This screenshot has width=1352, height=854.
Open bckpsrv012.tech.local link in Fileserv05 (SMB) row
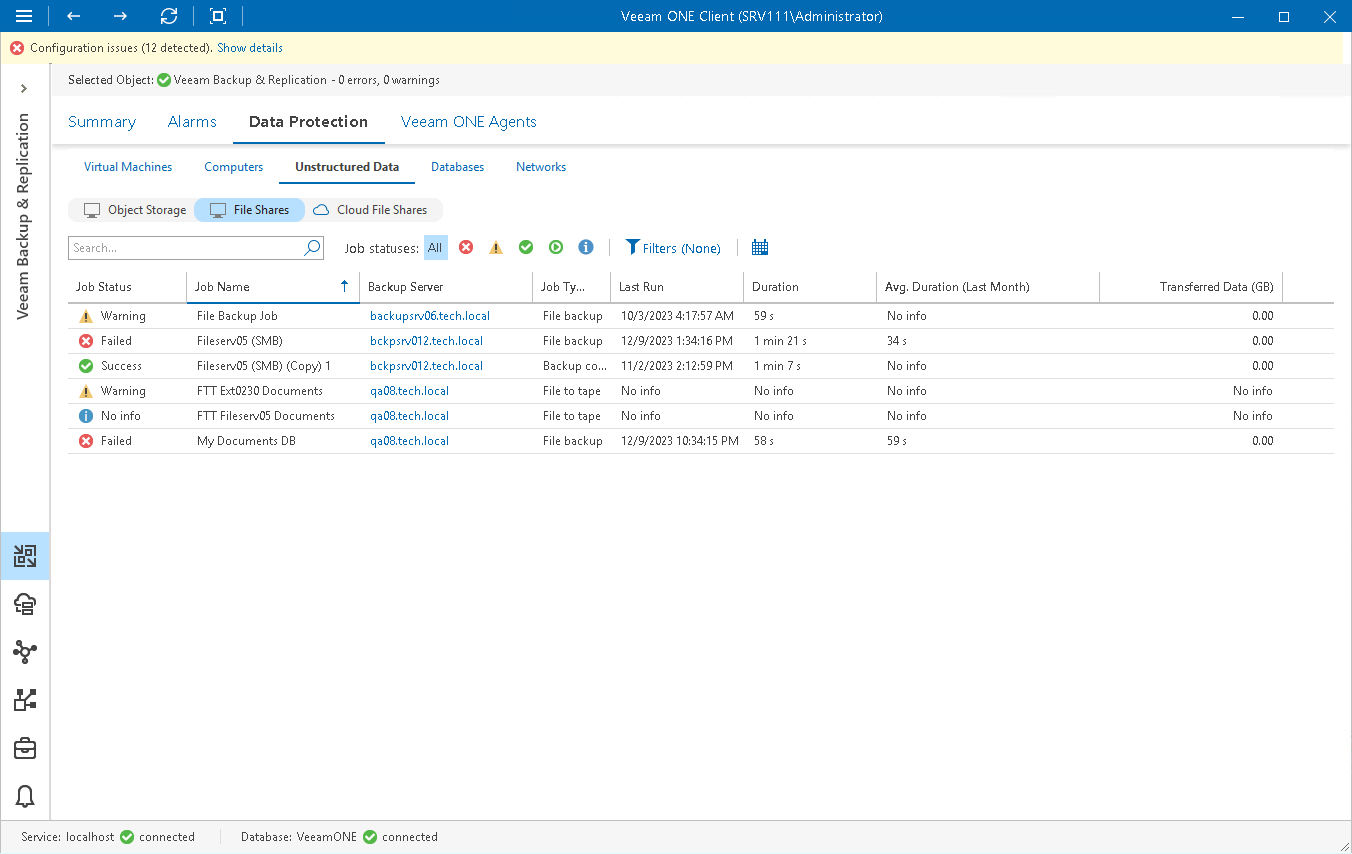point(426,341)
